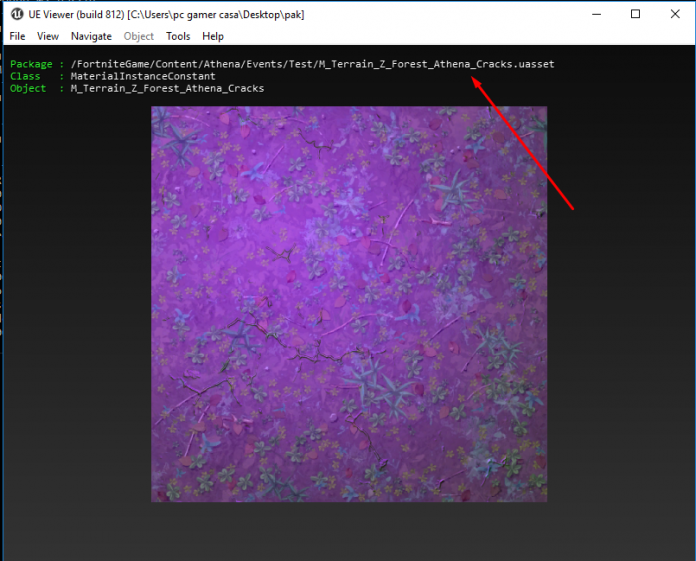This screenshot has width=696, height=561.
Task: Click the greyed-out Object menu
Action: [x=139, y=36]
